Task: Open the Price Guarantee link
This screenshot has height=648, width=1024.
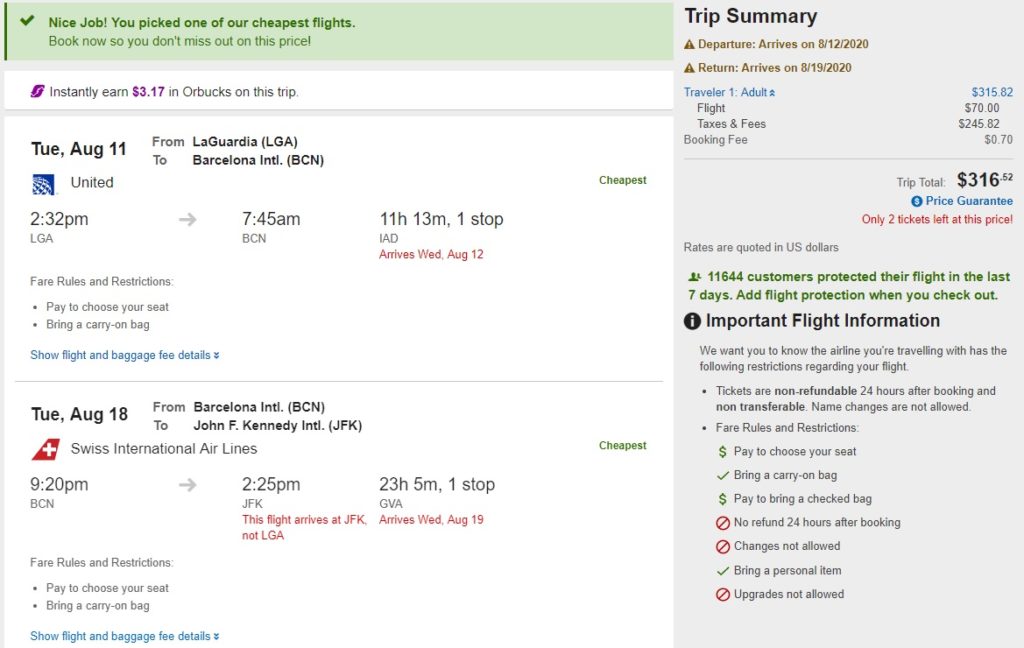Action: coord(968,201)
